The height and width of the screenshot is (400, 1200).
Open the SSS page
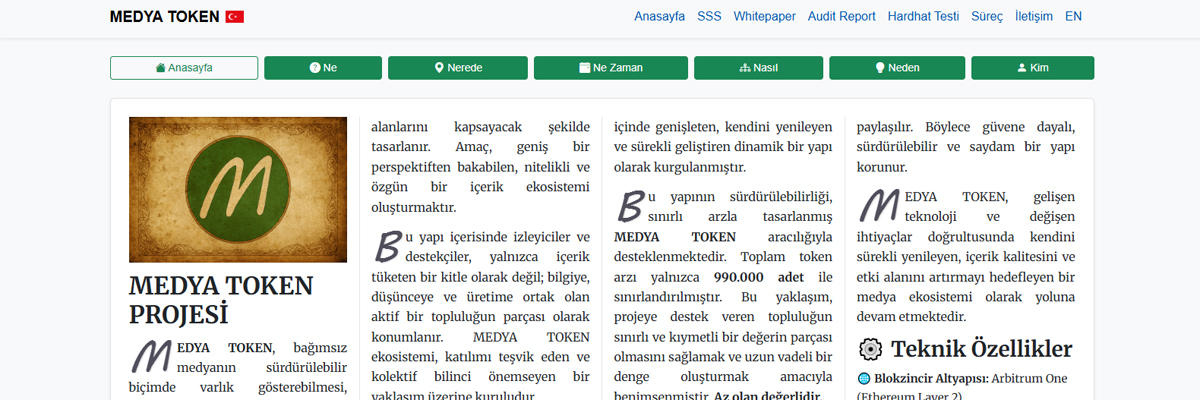[x=709, y=16]
